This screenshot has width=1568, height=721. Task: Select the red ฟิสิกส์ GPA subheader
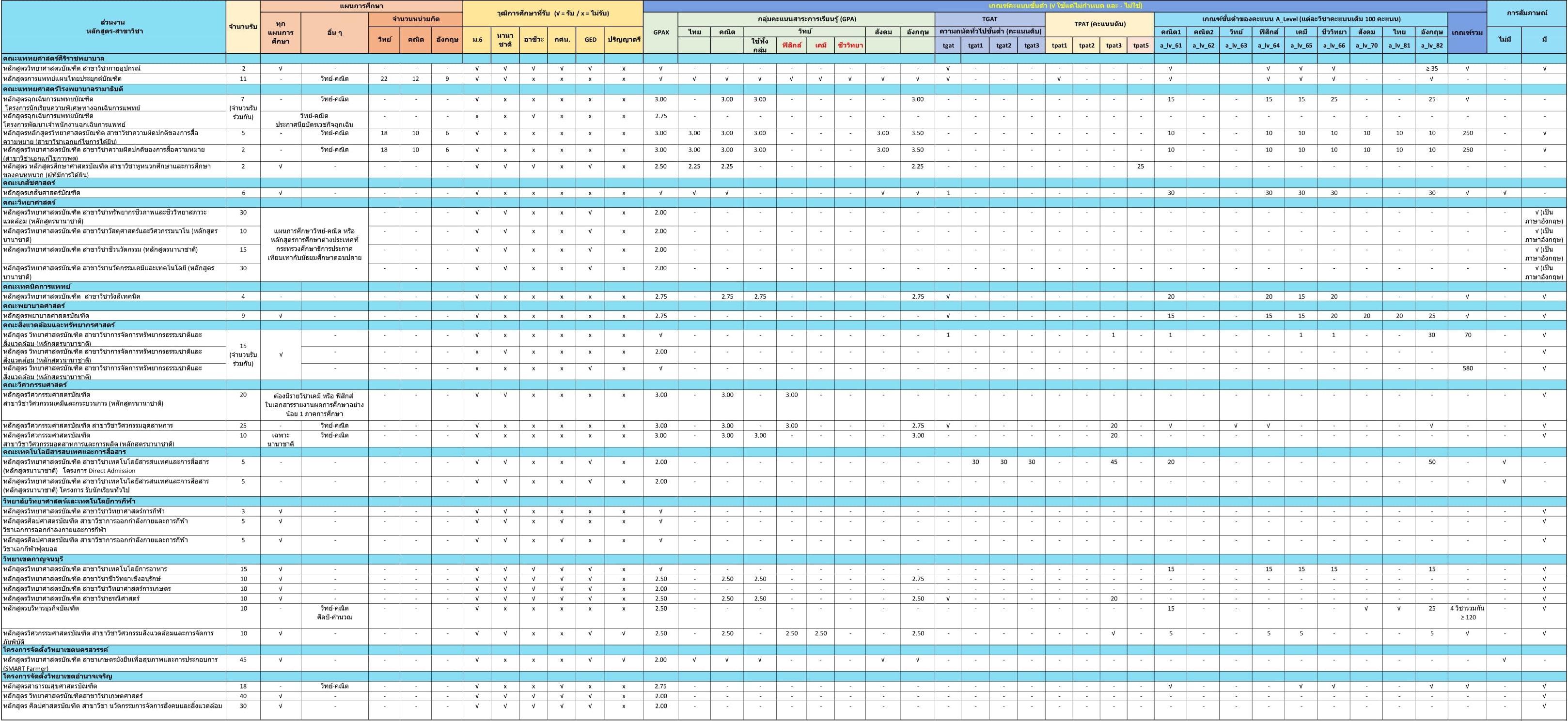tap(791, 46)
